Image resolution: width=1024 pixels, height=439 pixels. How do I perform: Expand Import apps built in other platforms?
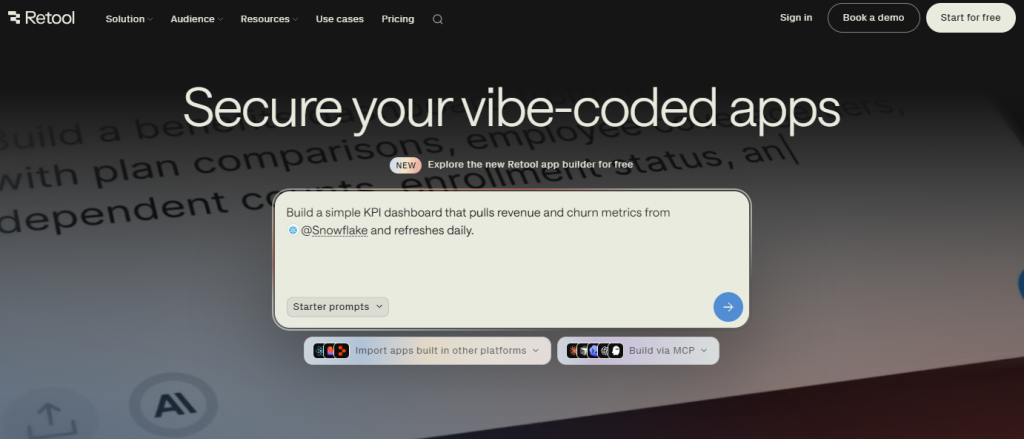427,351
